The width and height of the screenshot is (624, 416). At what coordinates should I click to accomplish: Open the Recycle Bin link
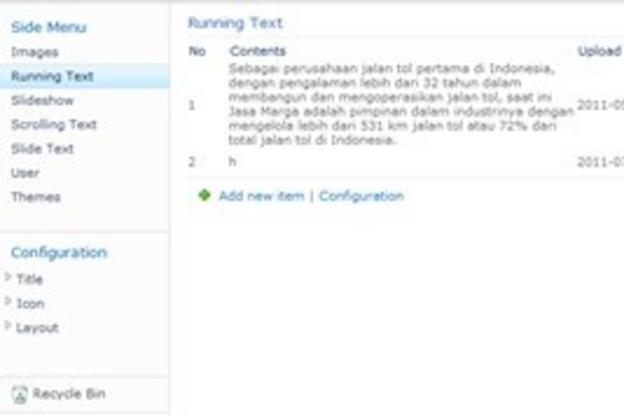[x=68, y=394]
